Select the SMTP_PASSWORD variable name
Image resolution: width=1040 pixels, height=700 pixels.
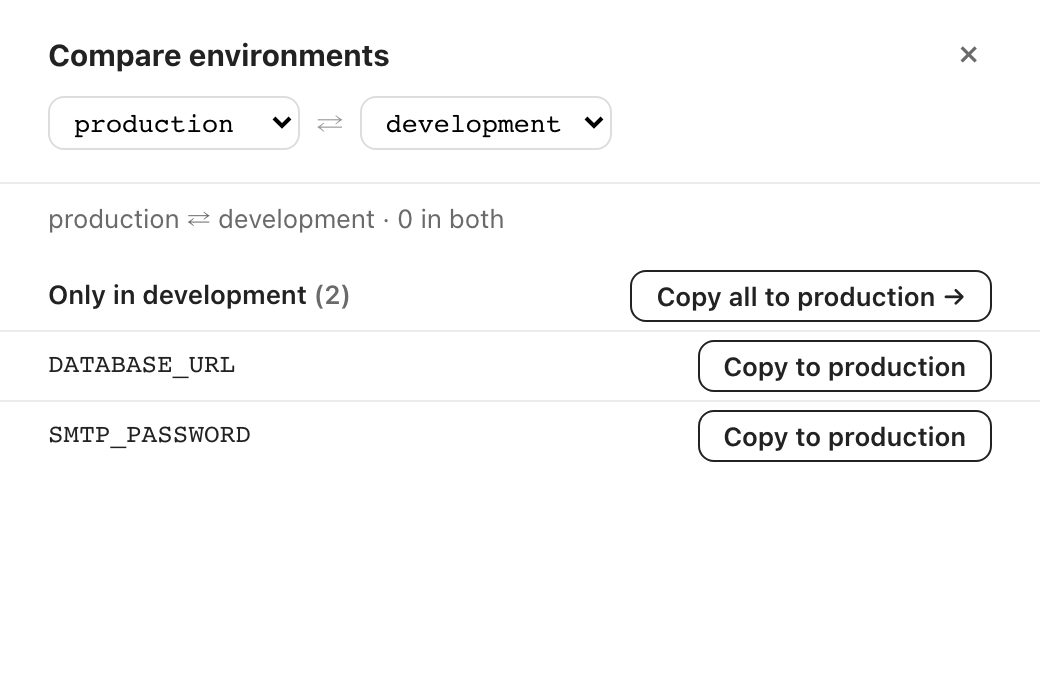149,435
